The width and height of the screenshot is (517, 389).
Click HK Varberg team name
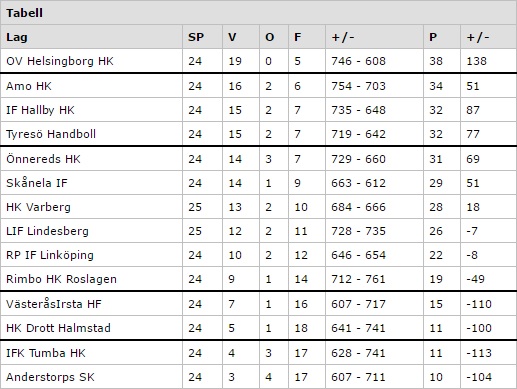click(38, 207)
